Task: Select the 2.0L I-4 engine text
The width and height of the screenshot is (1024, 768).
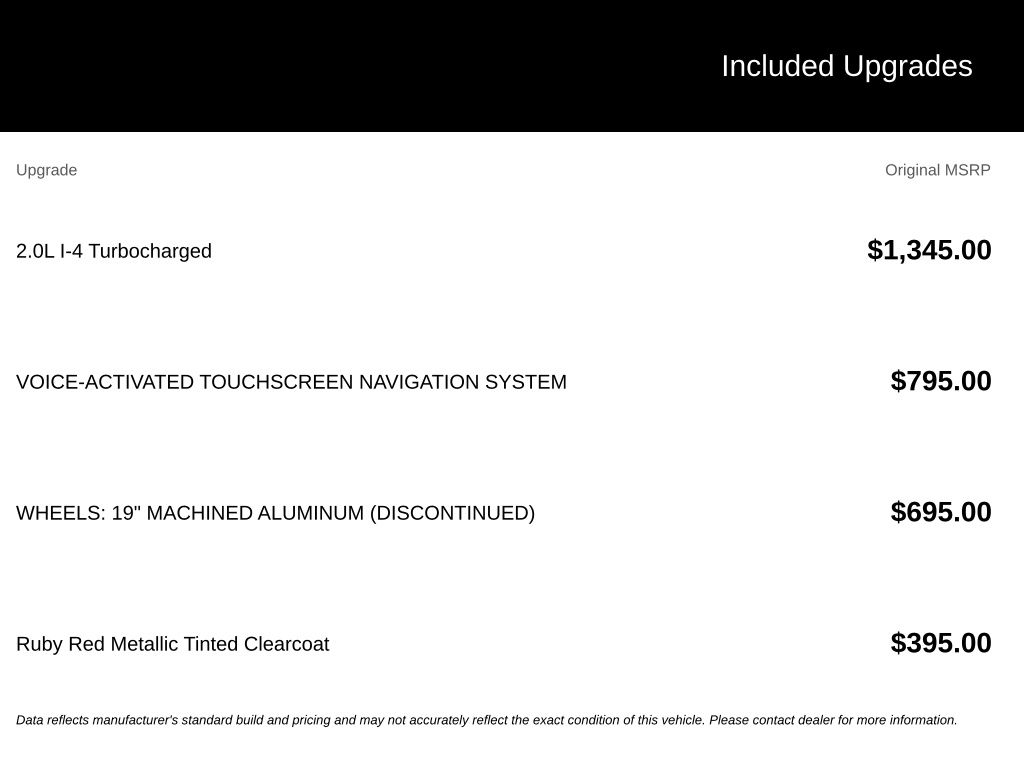Action: 50,251
